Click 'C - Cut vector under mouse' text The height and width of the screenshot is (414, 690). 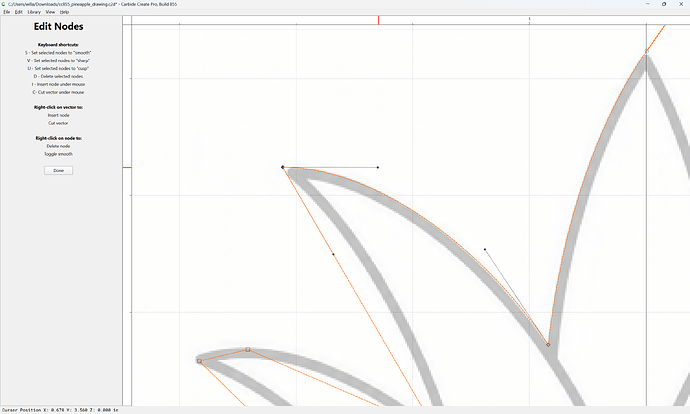pos(58,92)
